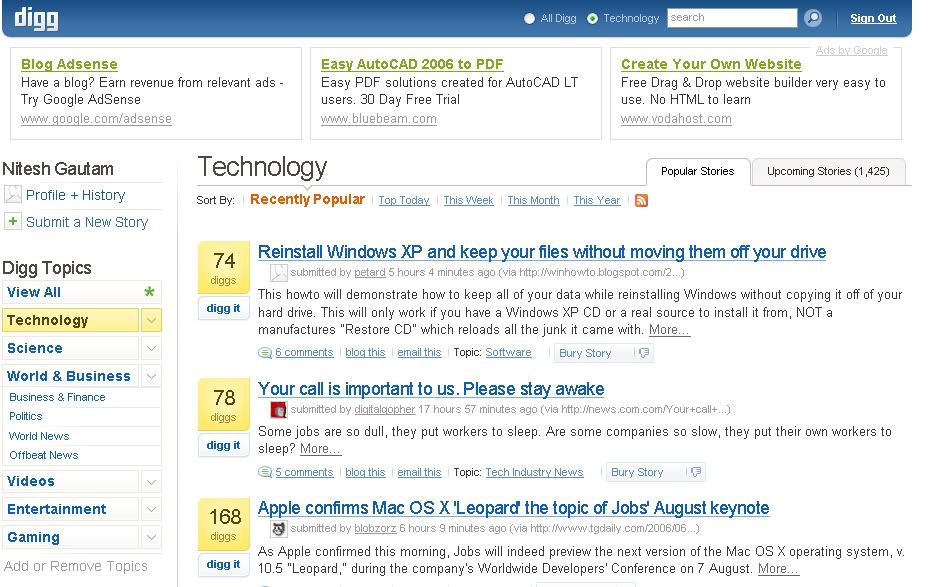Expand the Science topic dropdown arrow
Screen dimensions: 939x587
pos(152,348)
